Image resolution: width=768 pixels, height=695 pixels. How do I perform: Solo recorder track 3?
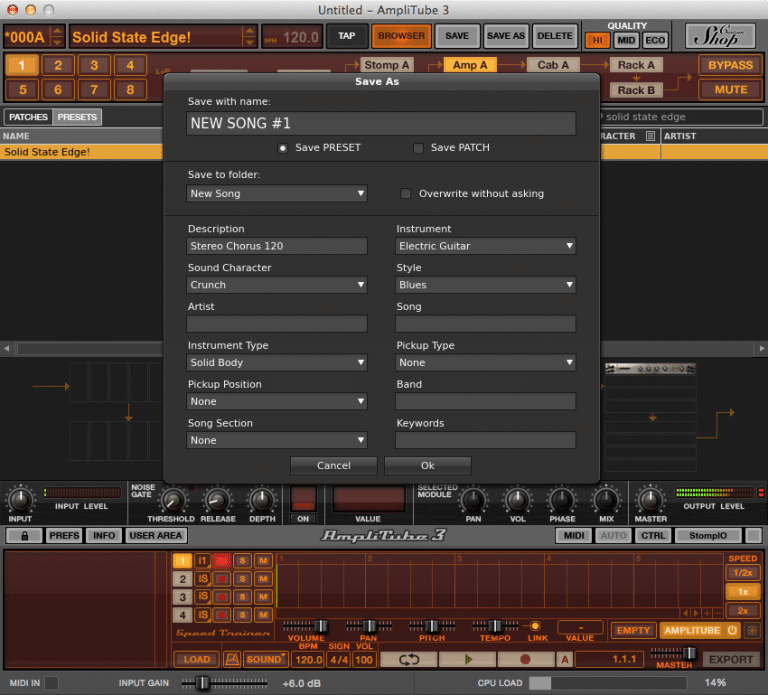tap(242, 597)
